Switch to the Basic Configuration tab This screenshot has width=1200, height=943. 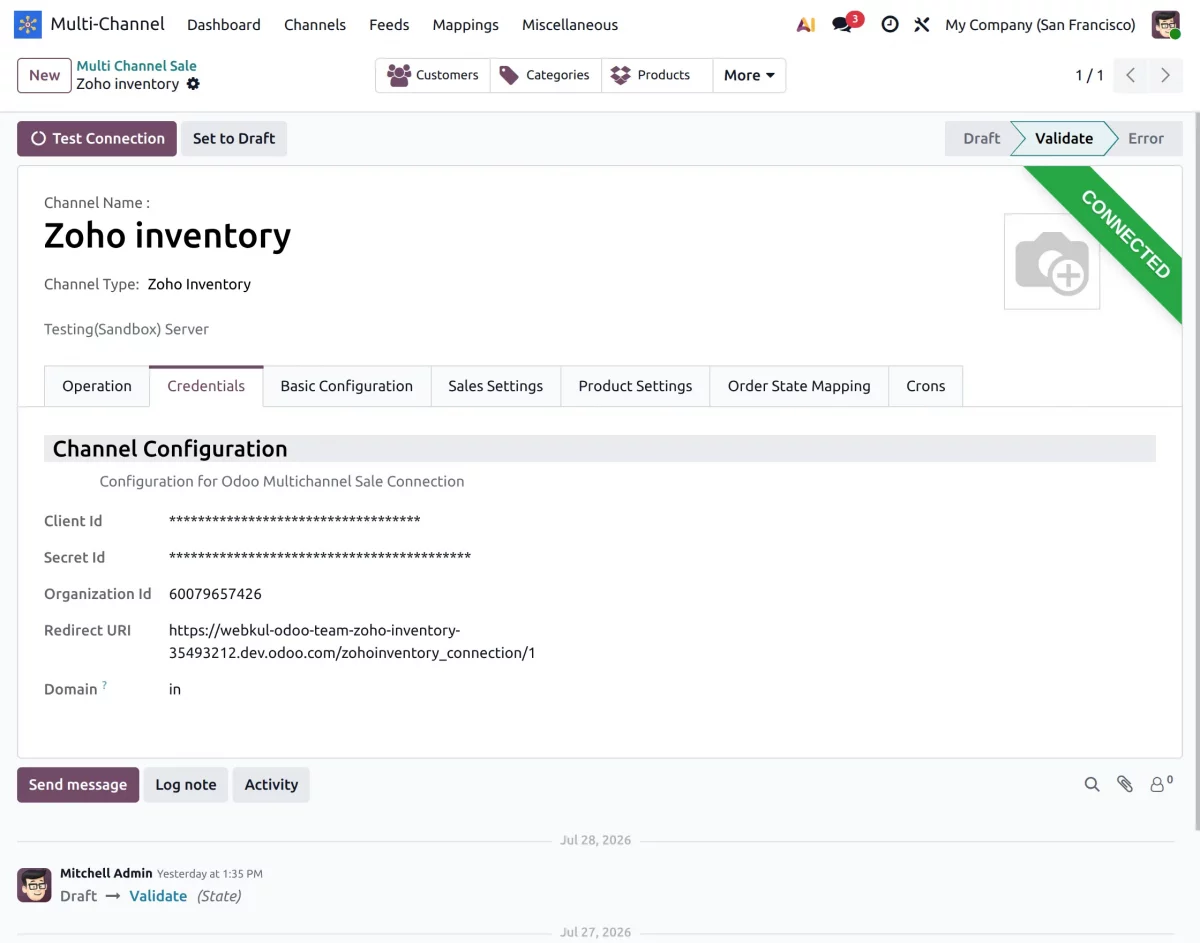tap(347, 386)
